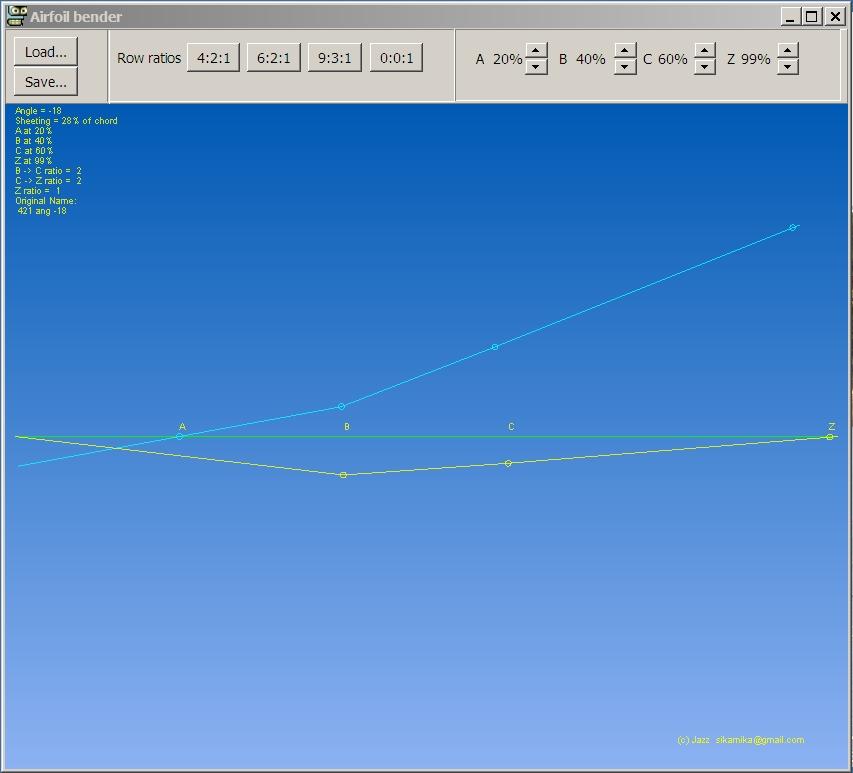Image resolution: width=853 pixels, height=773 pixels.
Task: Raise the B value using up arrow
Action: 625,51
